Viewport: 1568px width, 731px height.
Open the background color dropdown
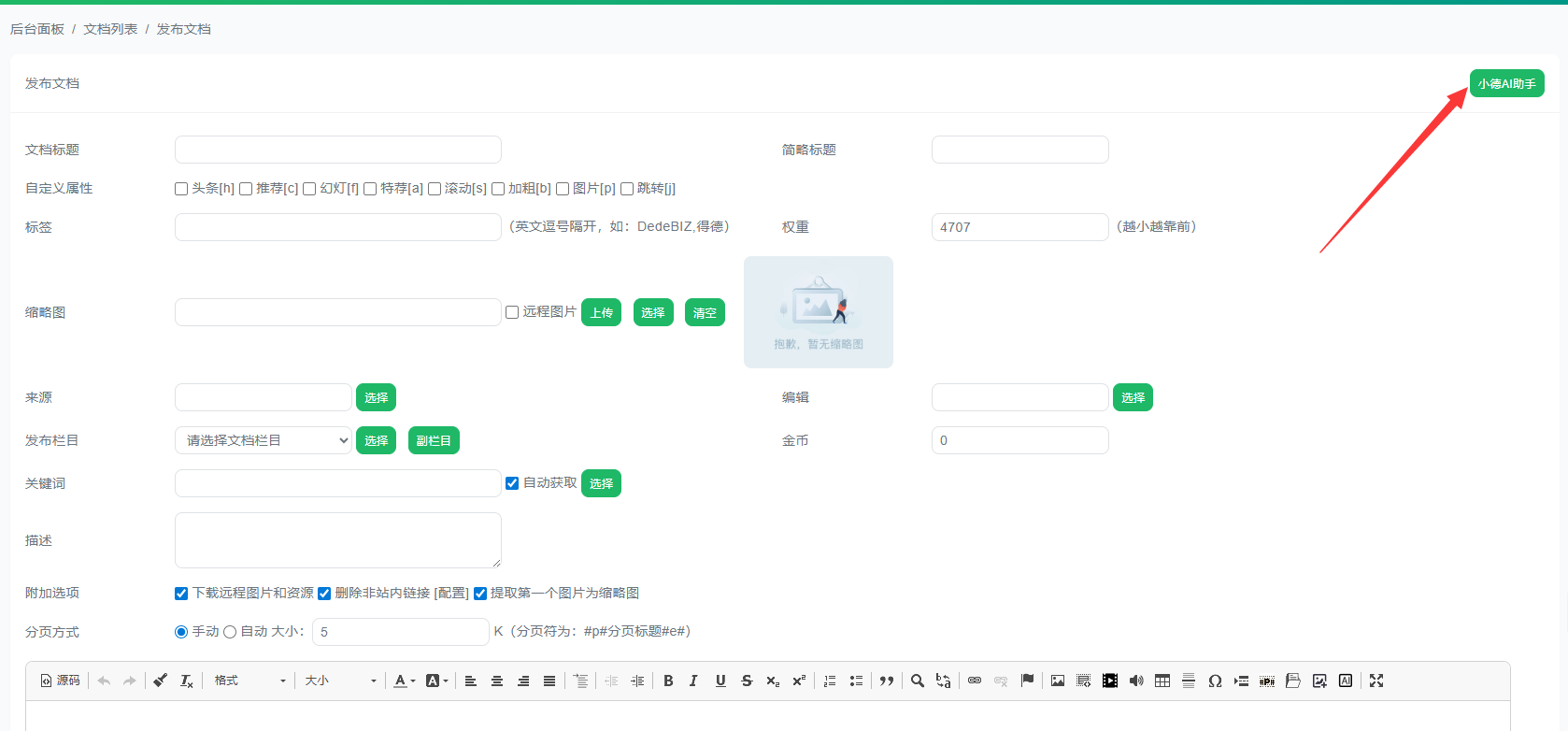(436, 681)
